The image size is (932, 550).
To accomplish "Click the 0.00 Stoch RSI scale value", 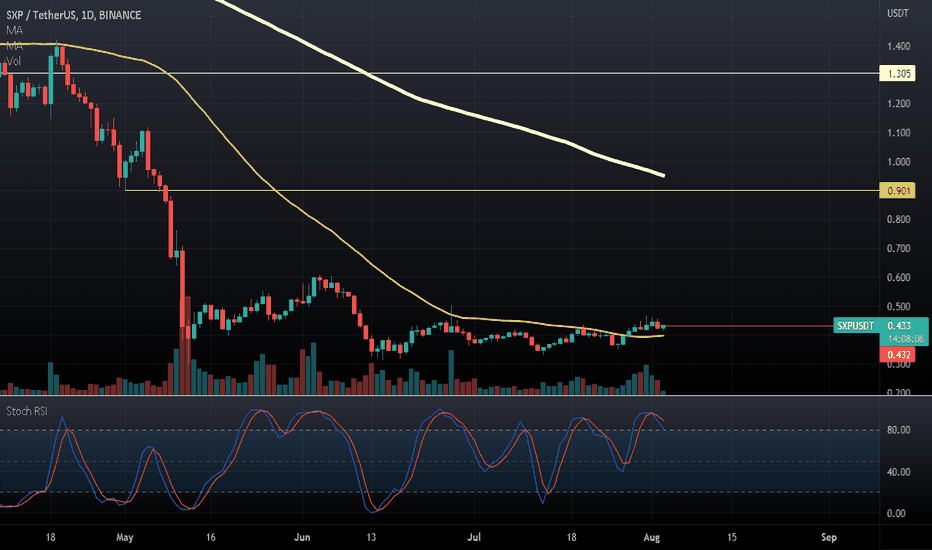I will click(x=898, y=514).
